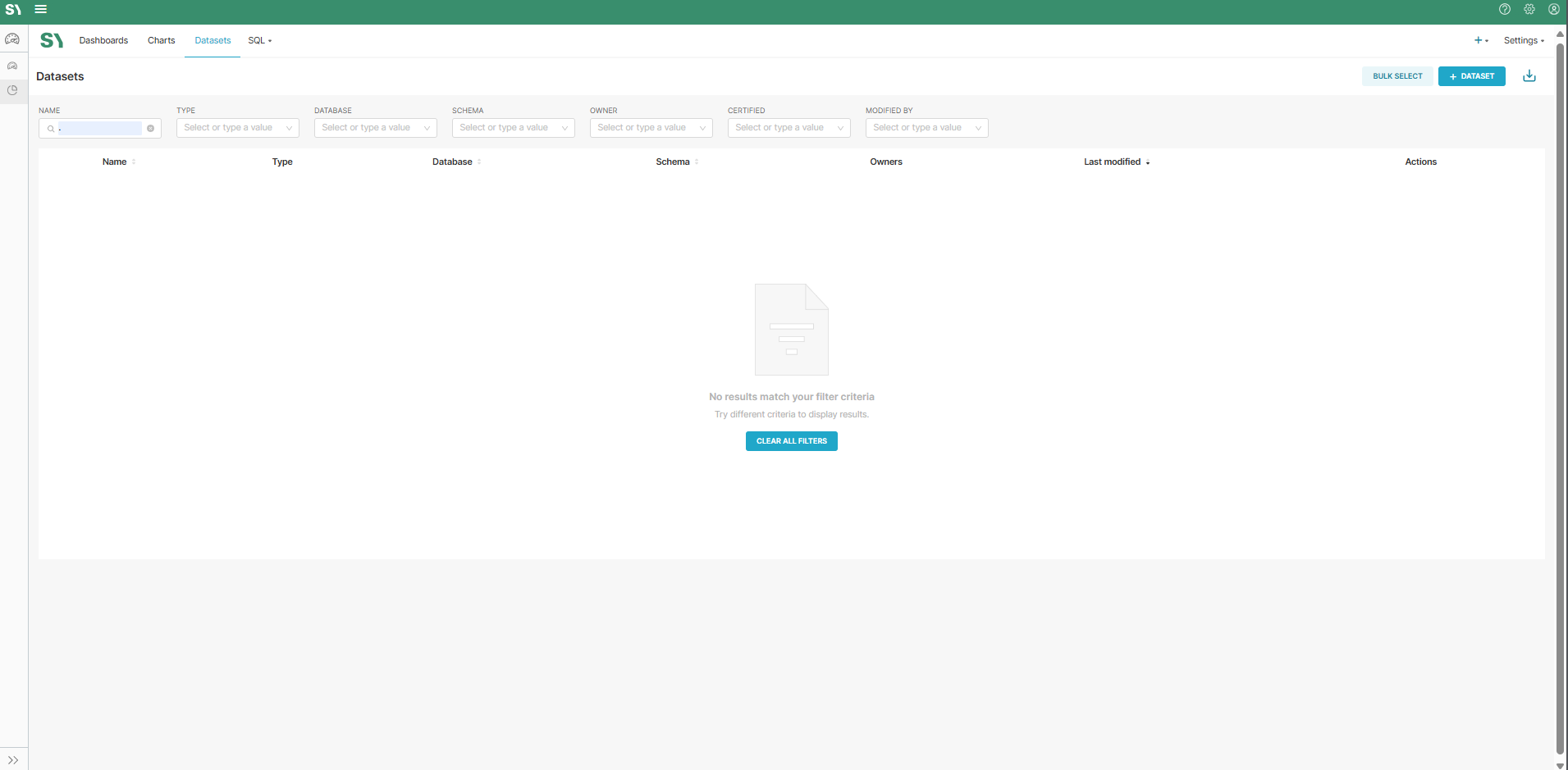Click the pie chart icon in the left sidebar
The height and width of the screenshot is (770, 1568).
tap(12, 90)
